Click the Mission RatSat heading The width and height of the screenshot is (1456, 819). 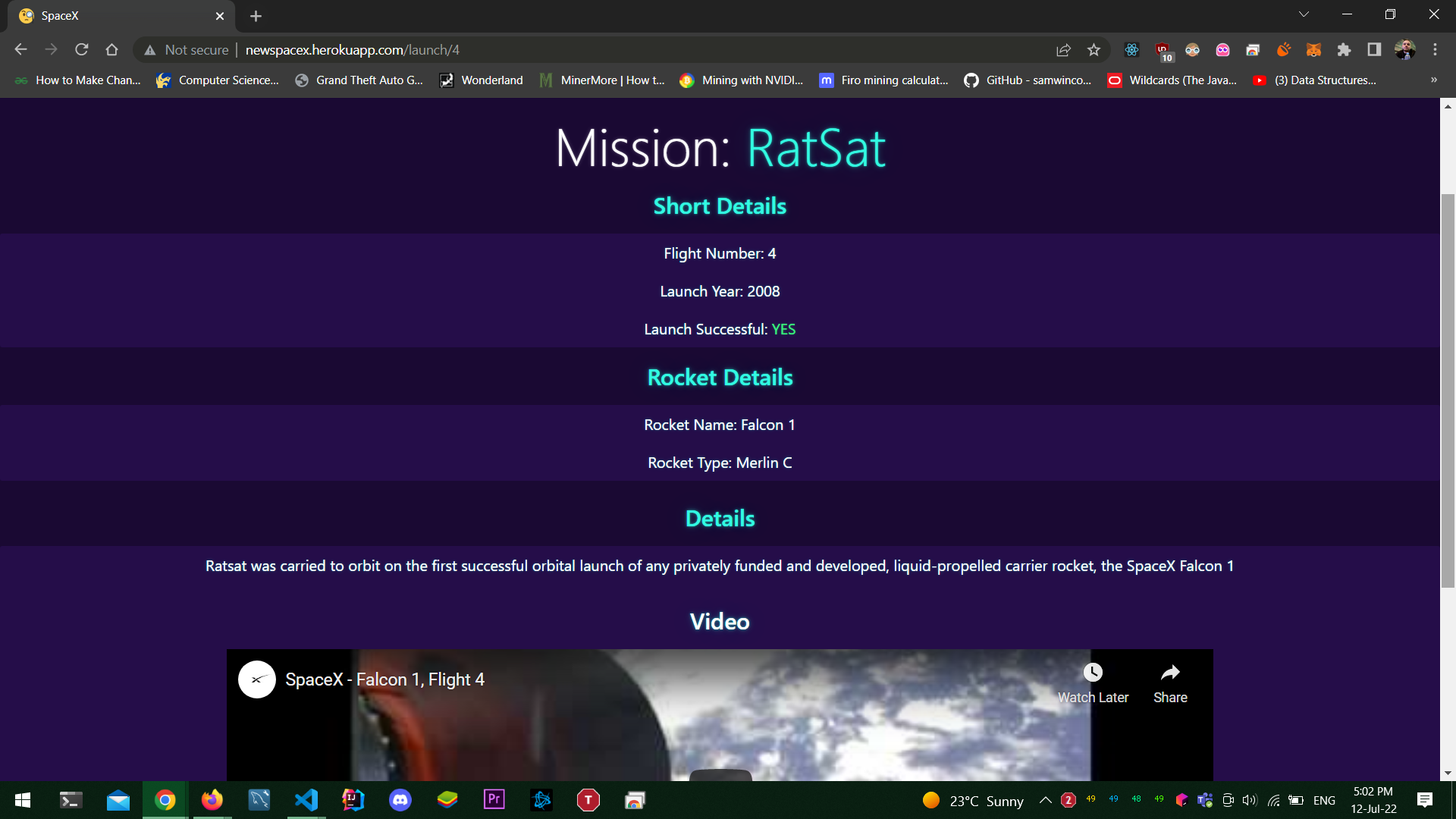(720, 148)
